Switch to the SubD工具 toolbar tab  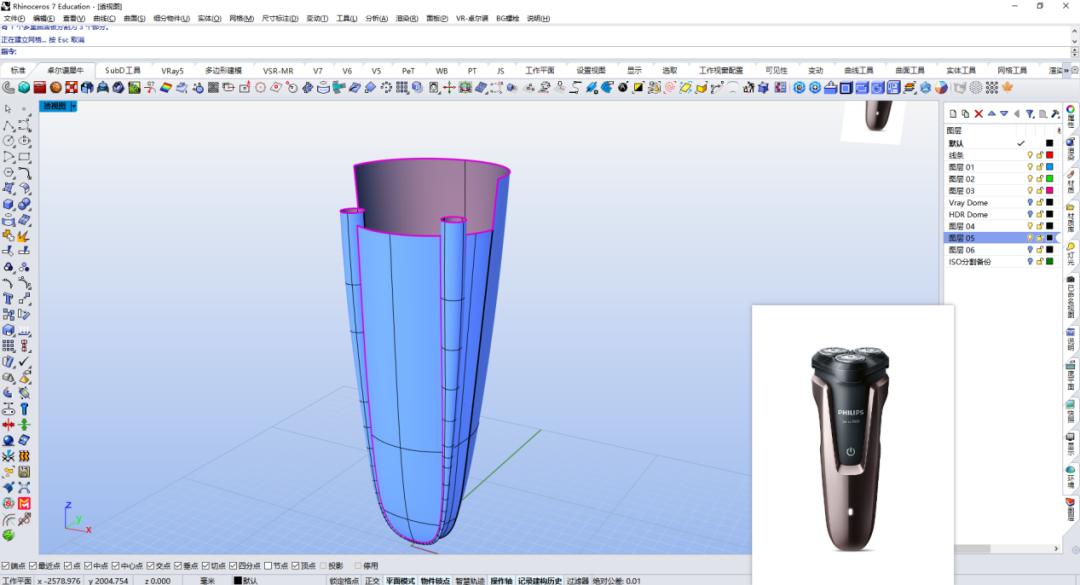pos(123,70)
